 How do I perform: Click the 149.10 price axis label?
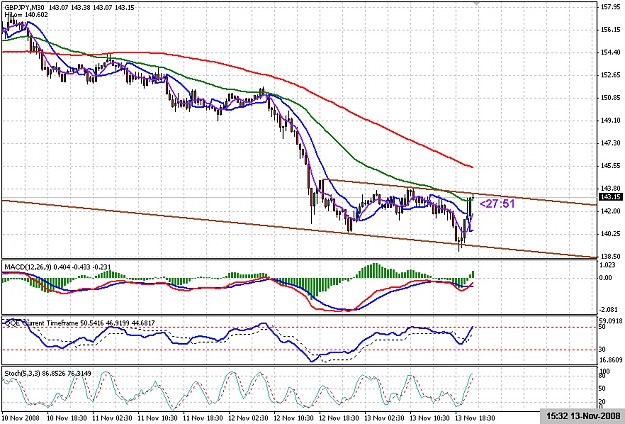pos(613,120)
